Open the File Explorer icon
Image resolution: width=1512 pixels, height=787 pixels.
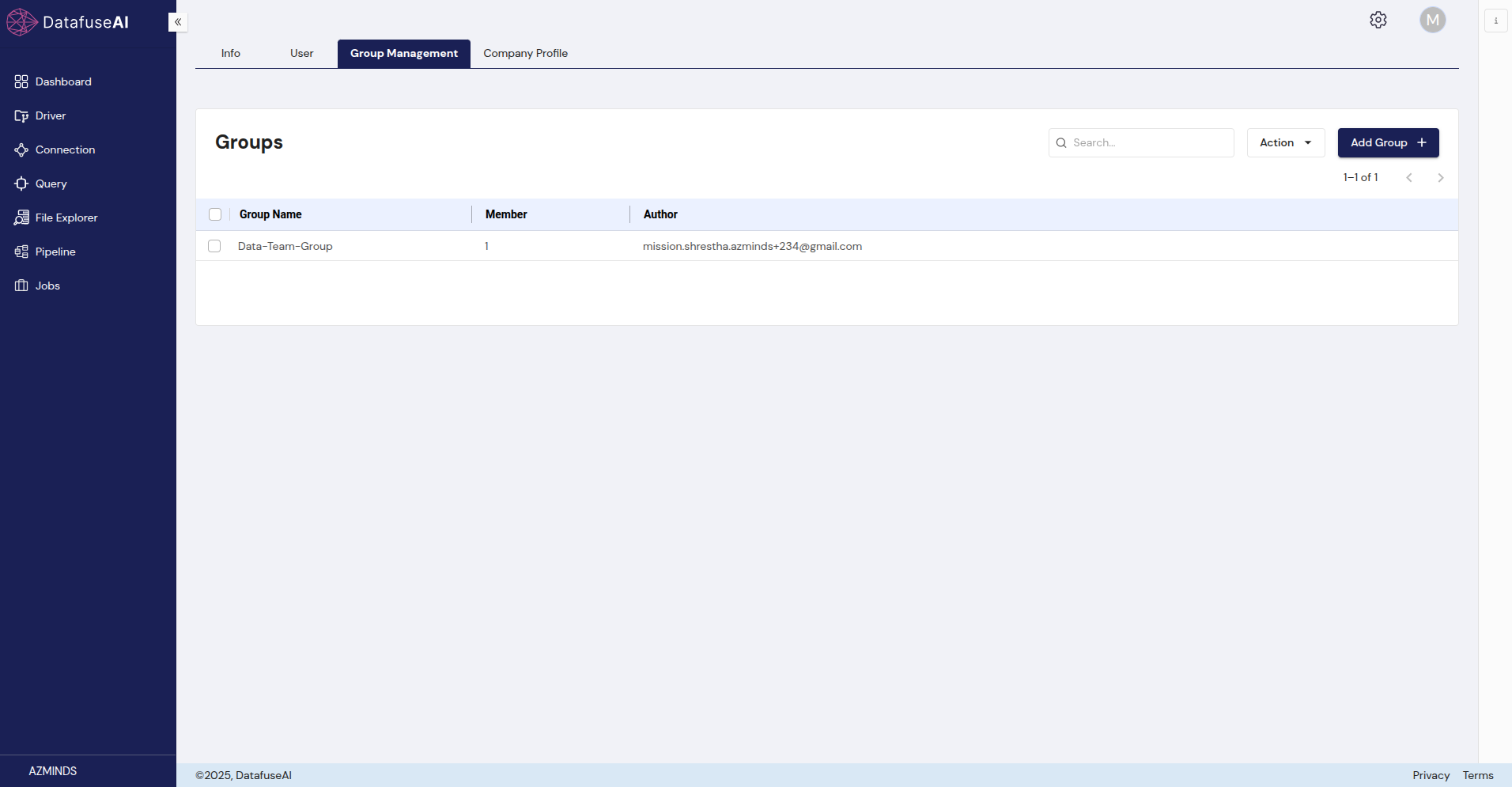[x=21, y=217]
